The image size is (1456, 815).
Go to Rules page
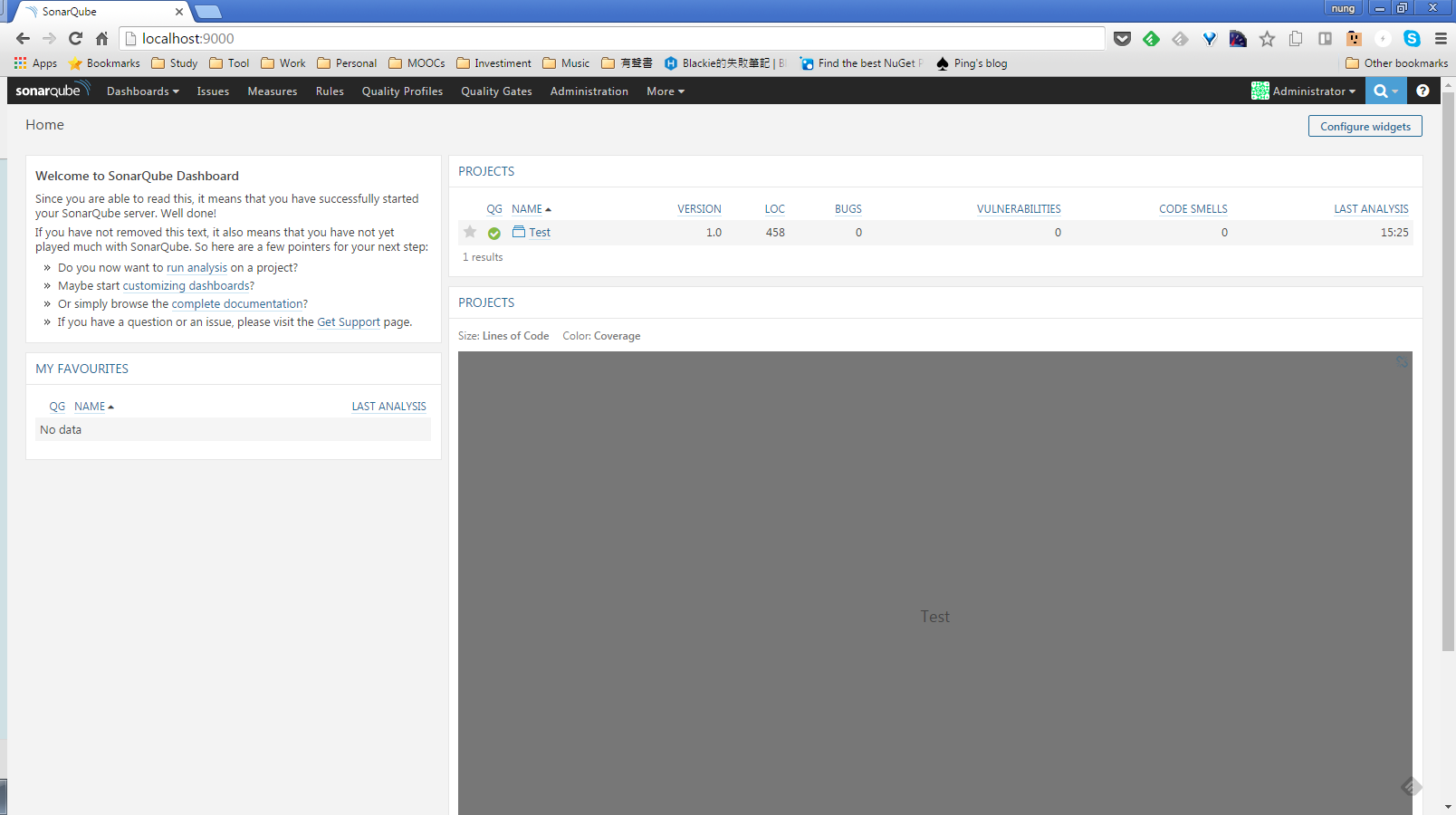(x=330, y=91)
